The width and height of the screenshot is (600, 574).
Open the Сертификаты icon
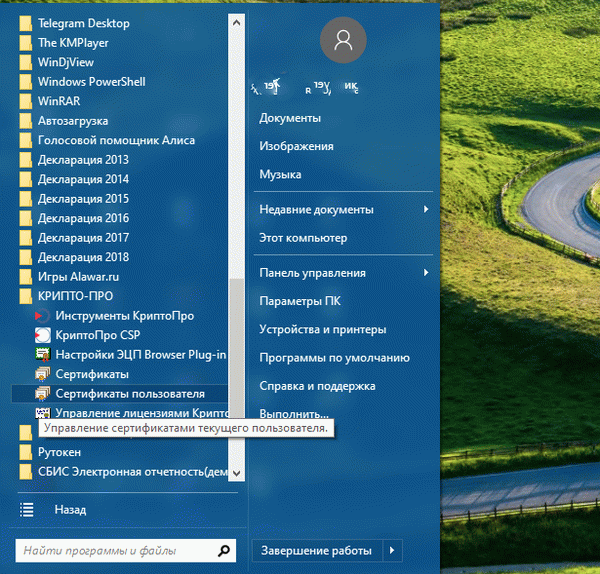click(x=42, y=374)
